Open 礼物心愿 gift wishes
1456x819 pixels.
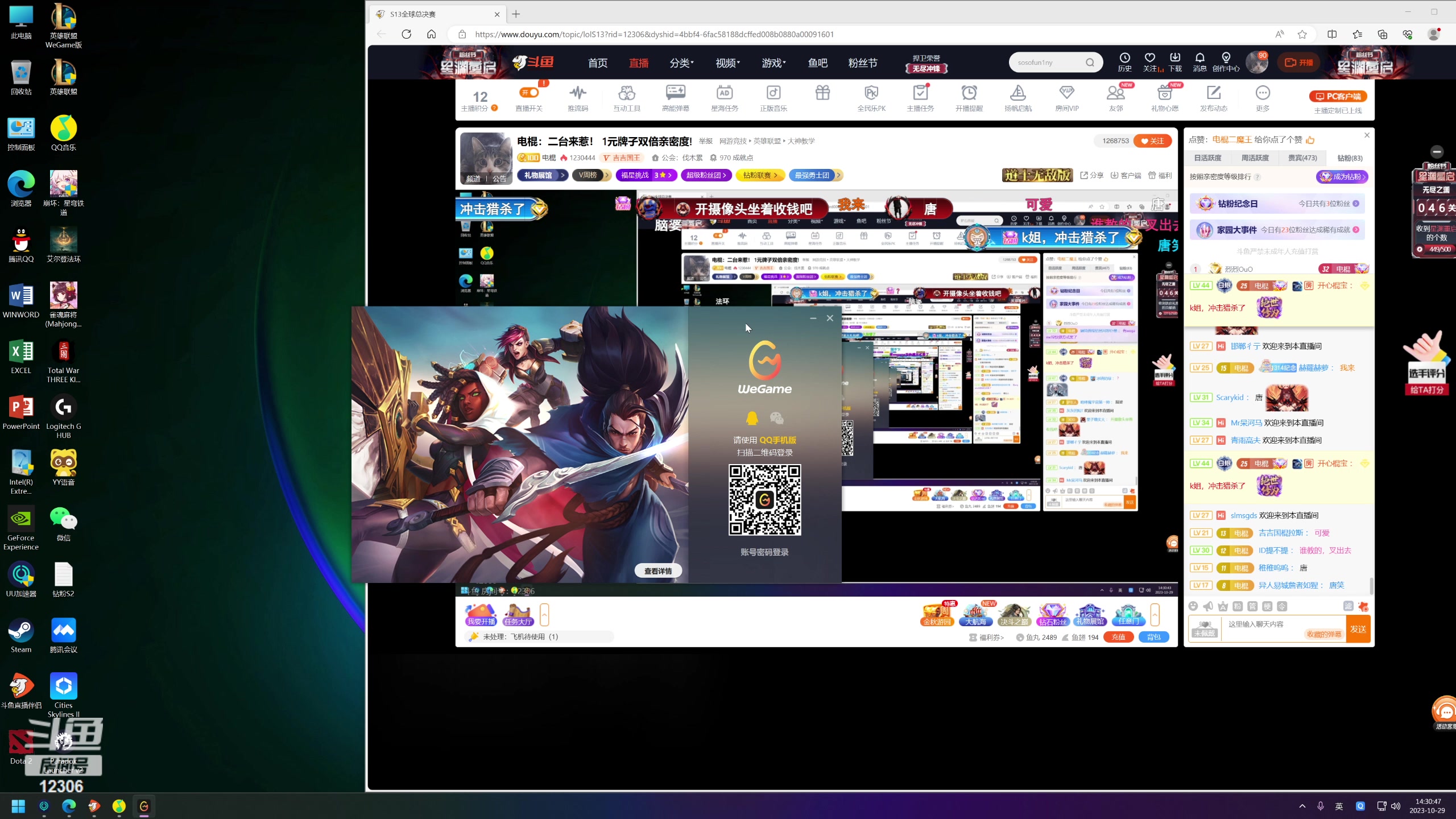1165,98
